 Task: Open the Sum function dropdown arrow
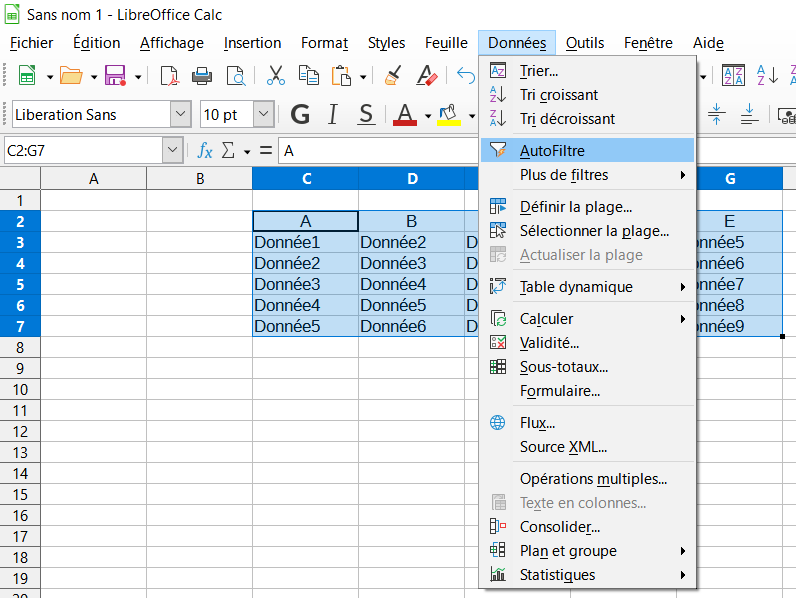[x=247, y=152]
